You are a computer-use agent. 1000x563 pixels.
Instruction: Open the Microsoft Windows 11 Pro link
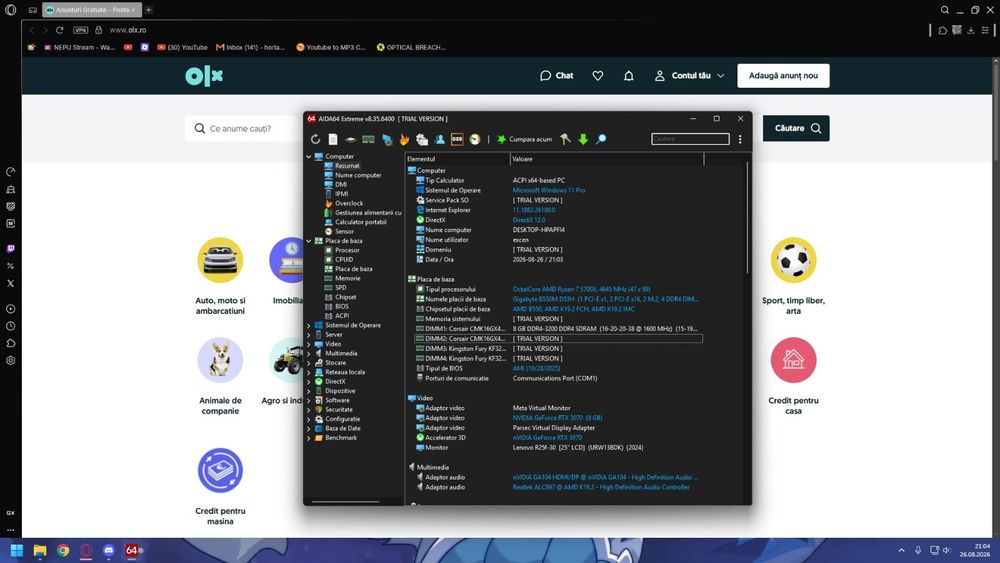549,190
